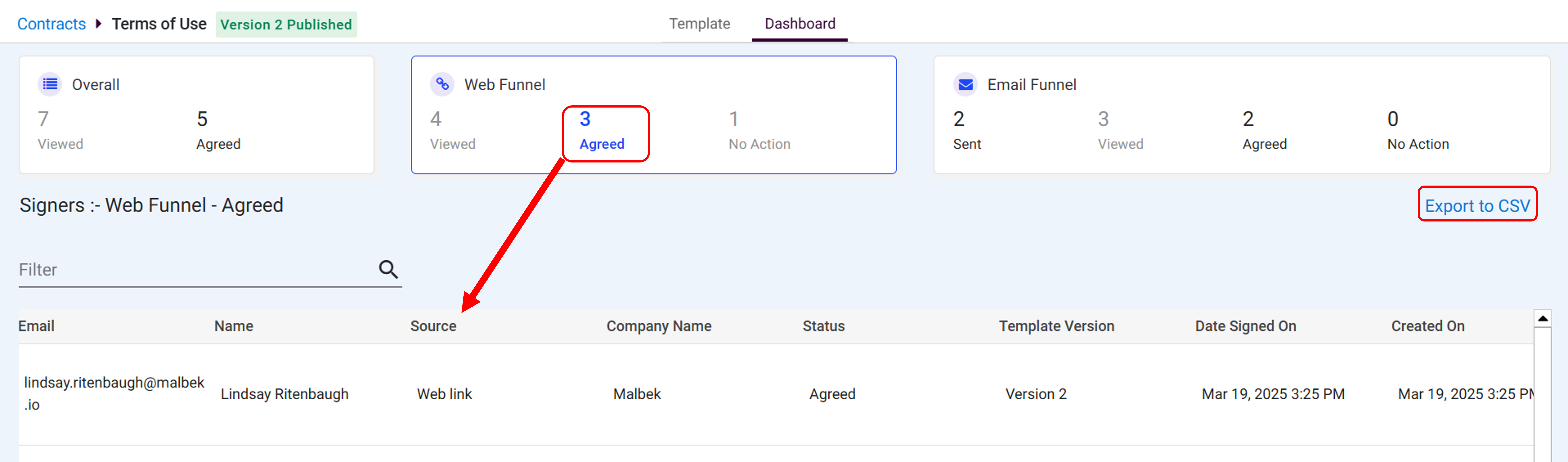The height and width of the screenshot is (462, 1568).
Task: Click scrollbar up arrow in table
Action: coord(1543,318)
